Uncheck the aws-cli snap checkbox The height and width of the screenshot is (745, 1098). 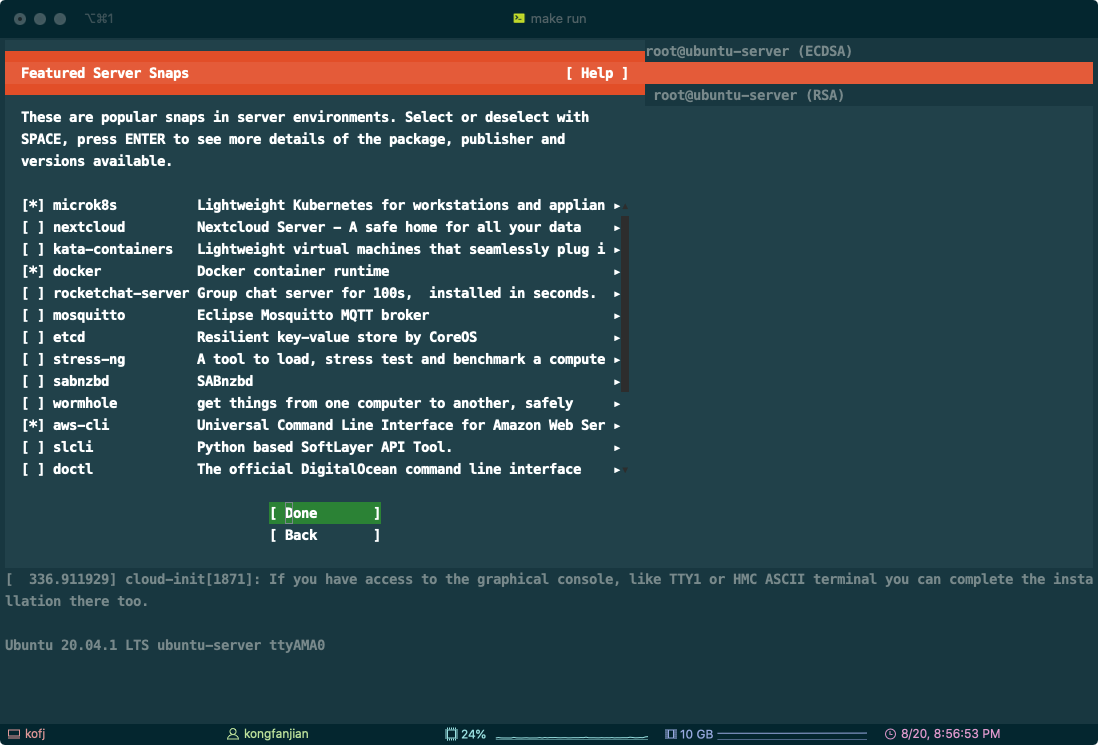pyautogui.click(x=33, y=425)
